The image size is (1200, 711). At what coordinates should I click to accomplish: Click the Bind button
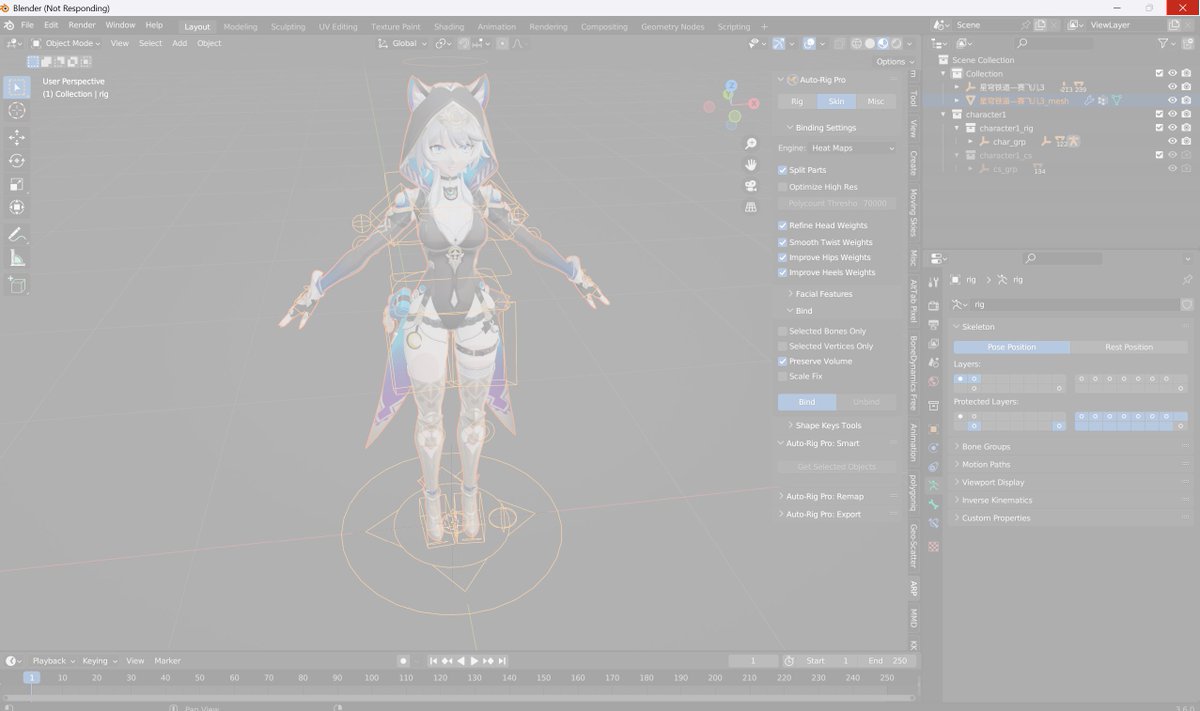[x=807, y=402]
